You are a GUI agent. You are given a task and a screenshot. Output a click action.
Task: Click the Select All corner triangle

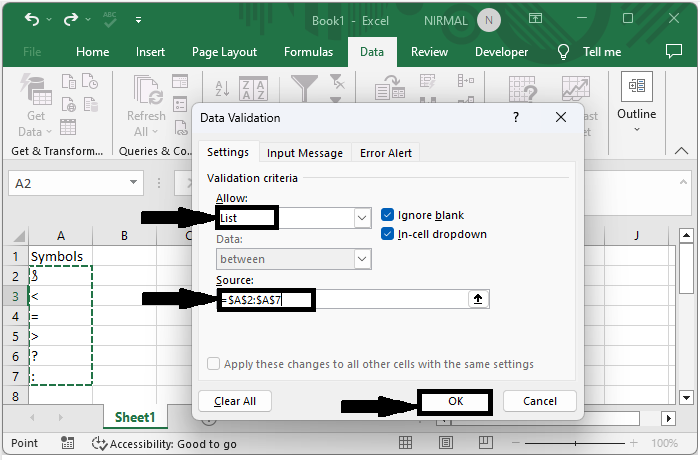pyautogui.click(x=17, y=236)
